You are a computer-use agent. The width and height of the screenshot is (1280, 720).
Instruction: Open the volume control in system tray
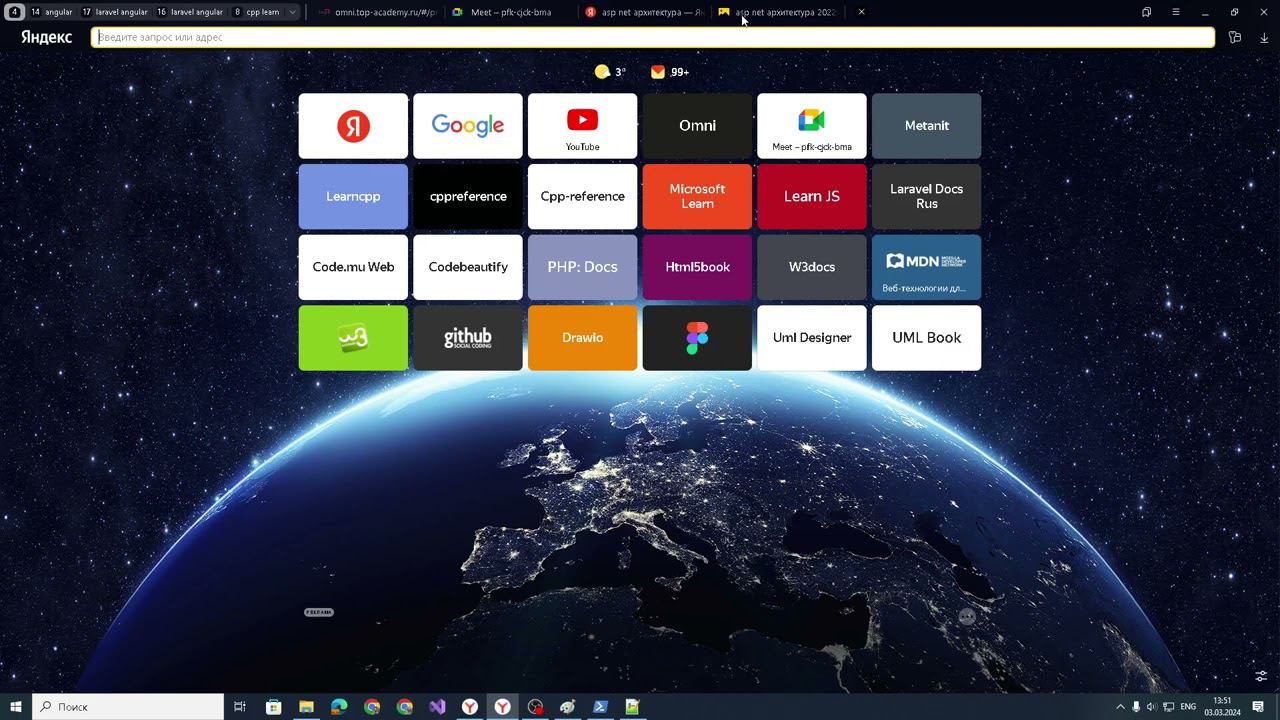coord(1152,707)
